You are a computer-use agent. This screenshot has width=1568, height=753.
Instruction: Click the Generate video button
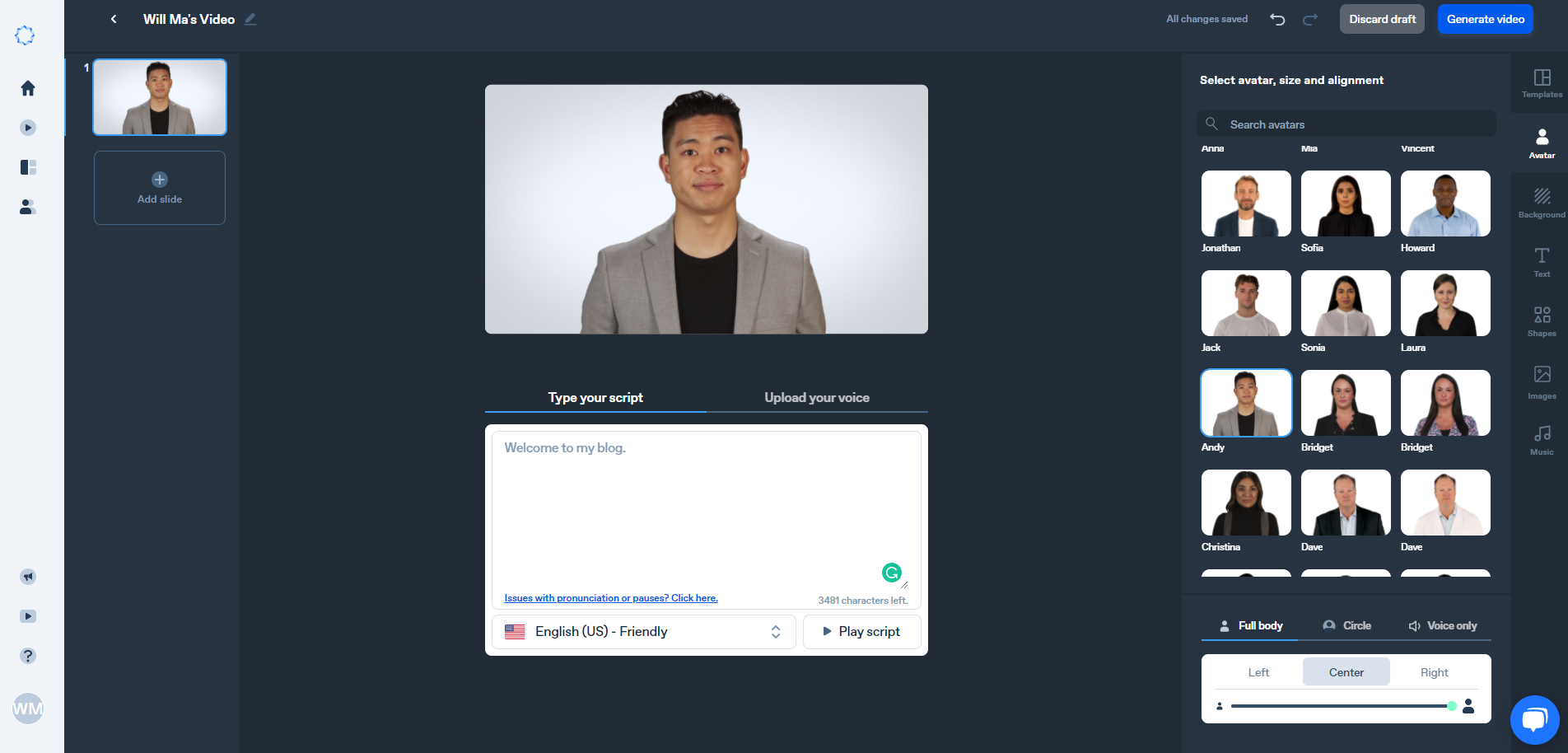tap(1485, 19)
